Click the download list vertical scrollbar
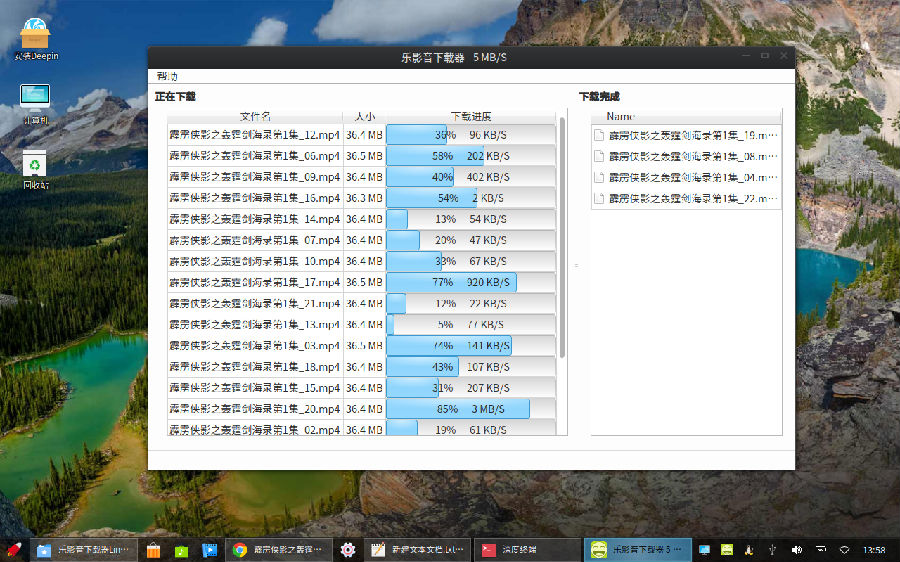900x562 pixels. point(562,238)
